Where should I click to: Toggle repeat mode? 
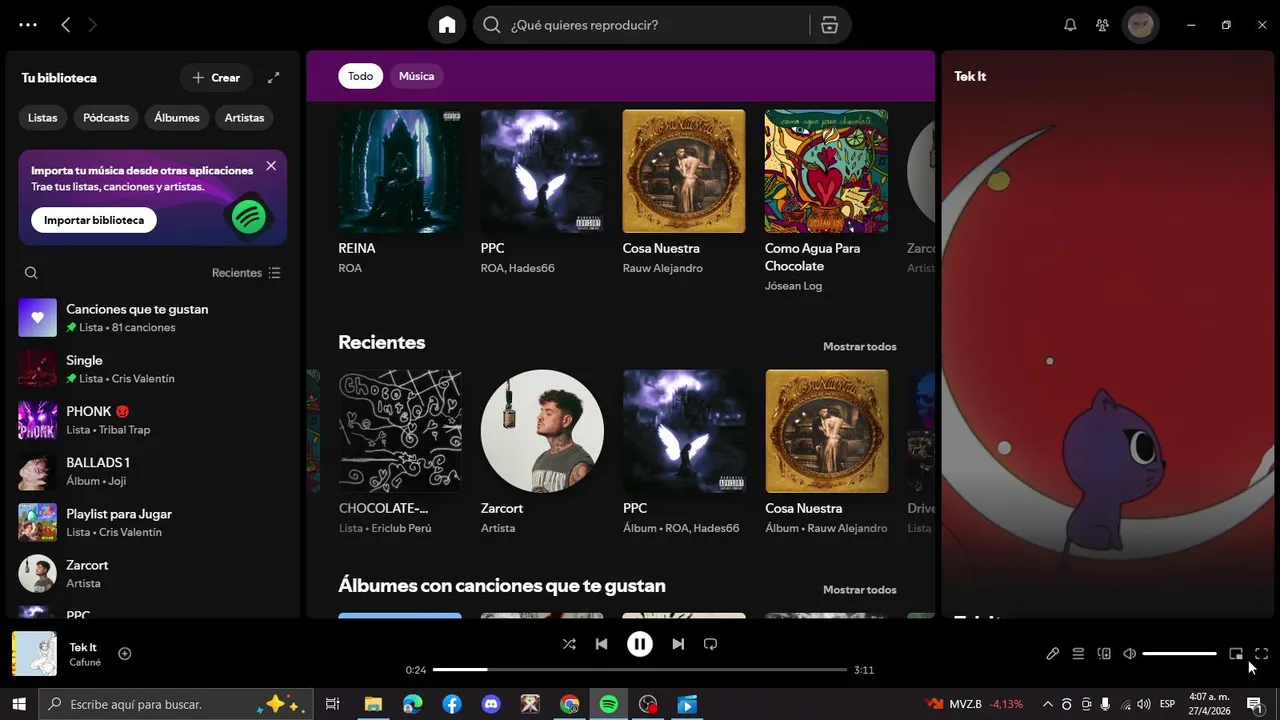pyautogui.click(x=710, y=644)
